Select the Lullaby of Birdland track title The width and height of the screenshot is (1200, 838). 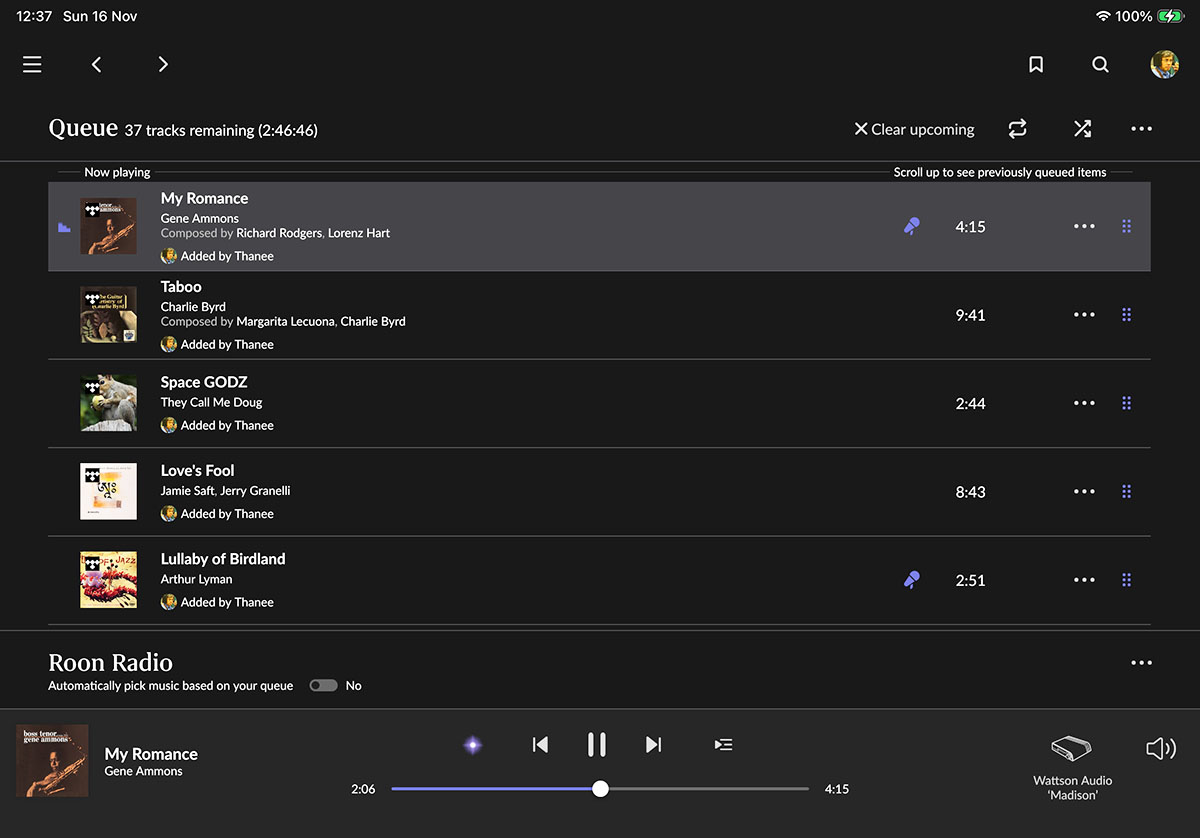[x=223, y=559]
